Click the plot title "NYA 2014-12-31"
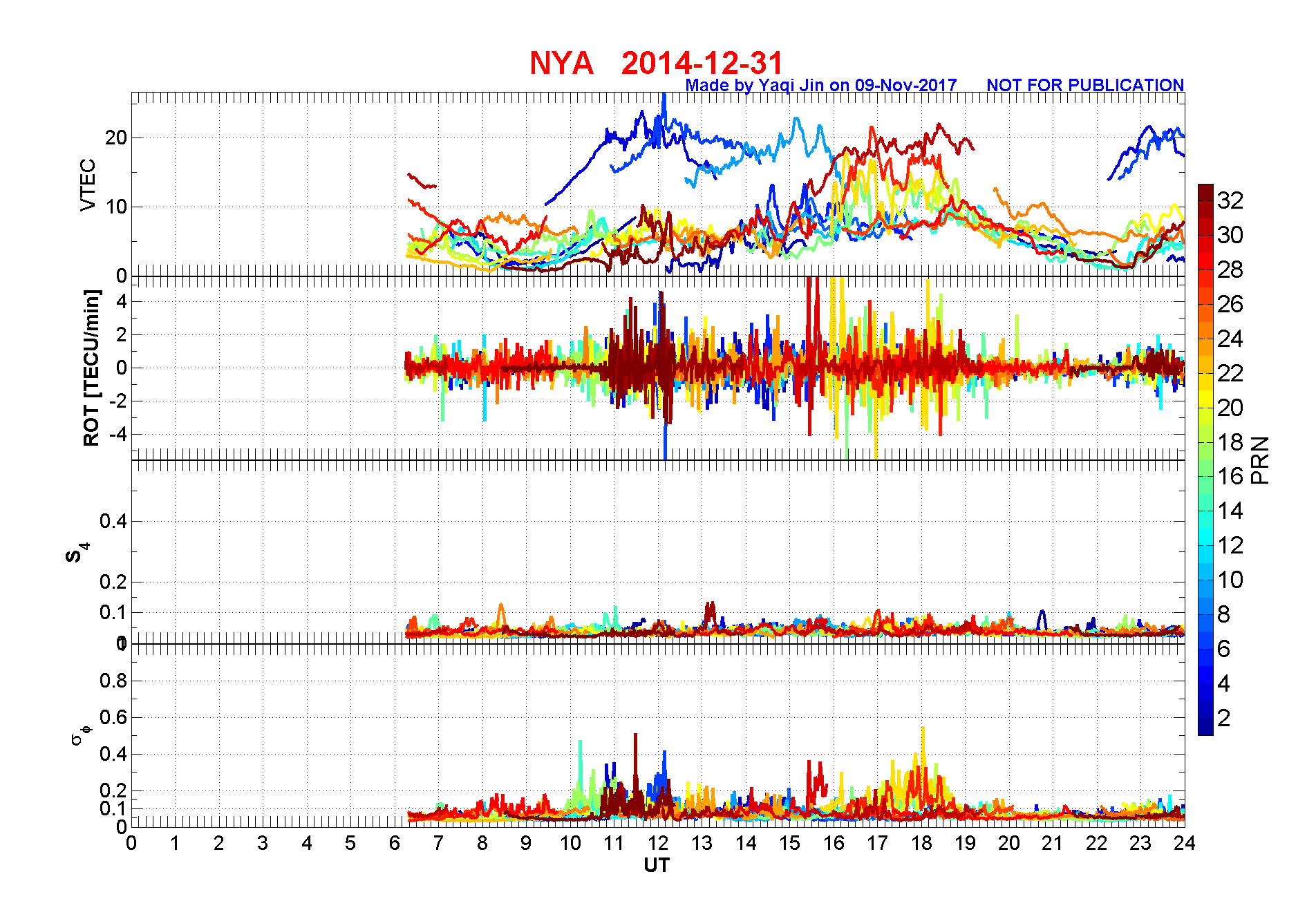 click(x=656, y=63)
